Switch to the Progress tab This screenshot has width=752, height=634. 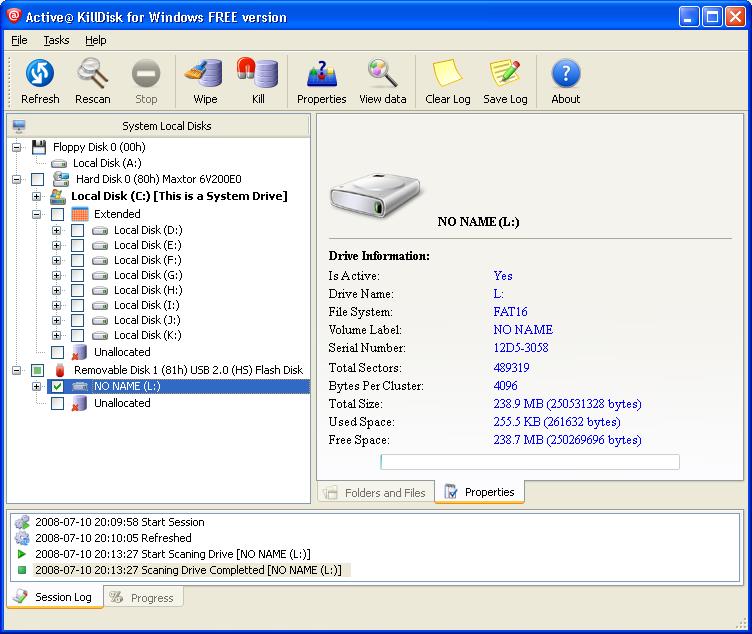(142, 598)
